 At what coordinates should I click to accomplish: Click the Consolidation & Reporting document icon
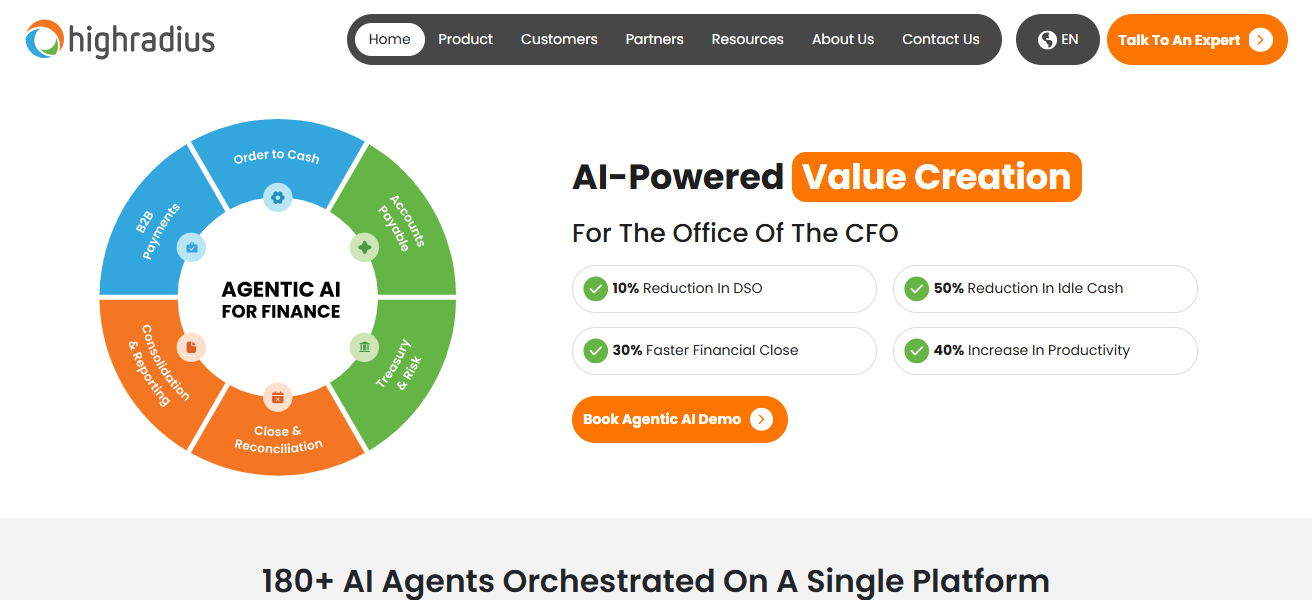click(191, 347)
